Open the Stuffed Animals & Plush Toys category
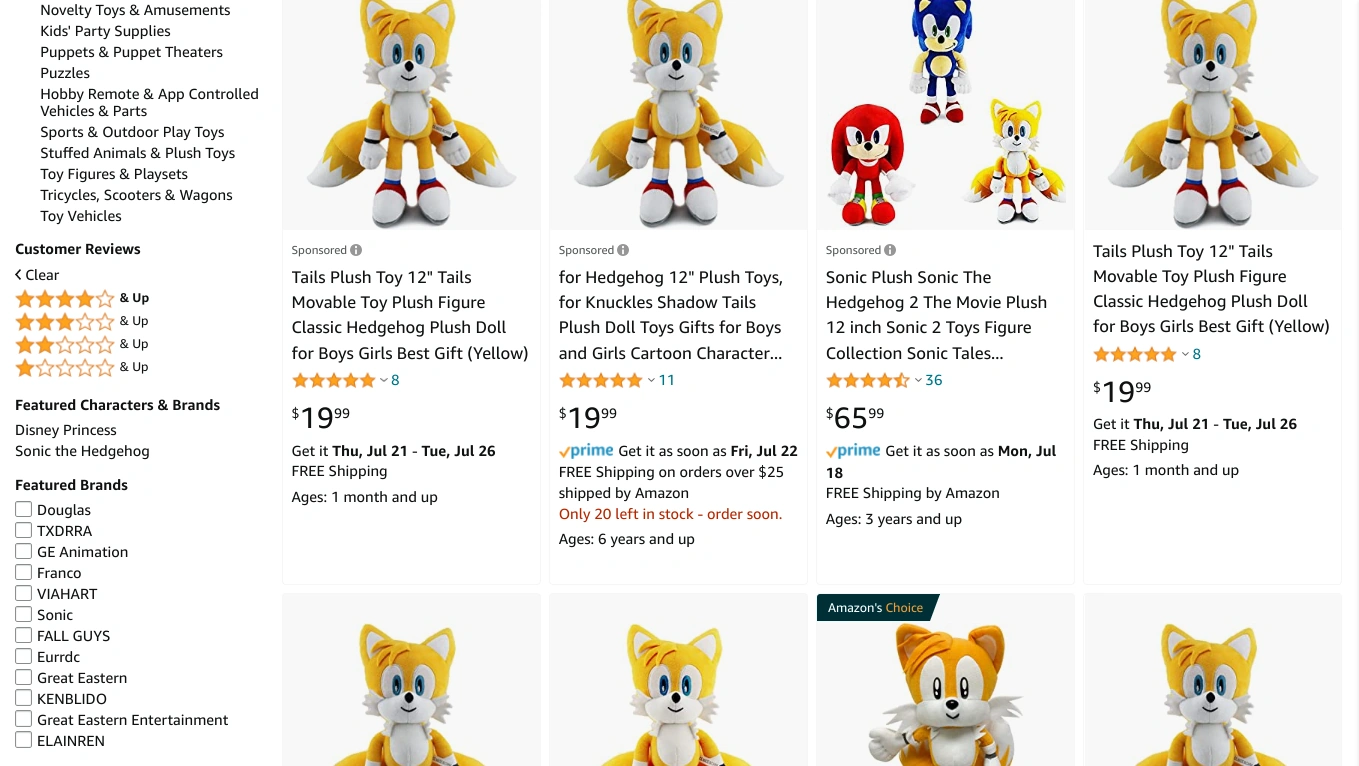The width and height of the screenshot is (1359, 766). 137,153
